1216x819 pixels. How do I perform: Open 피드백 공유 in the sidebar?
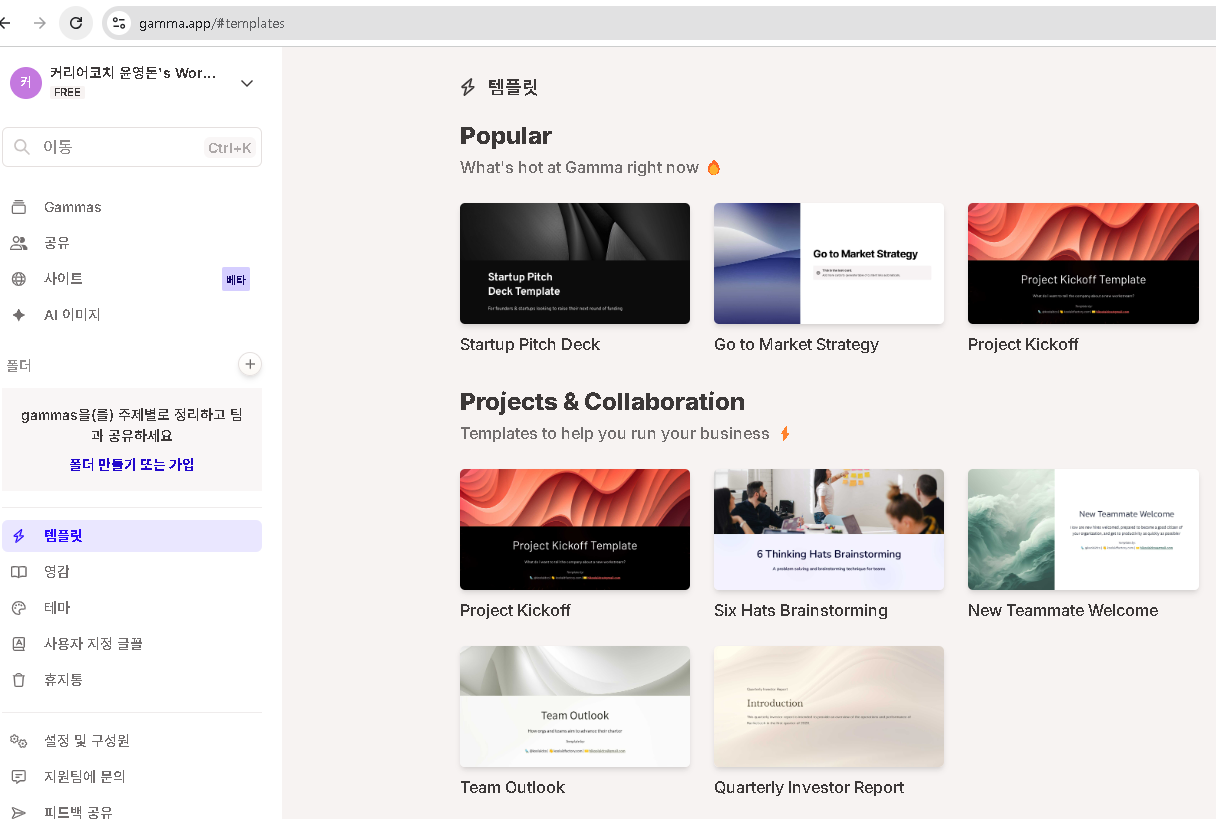(x=131, y=812)
